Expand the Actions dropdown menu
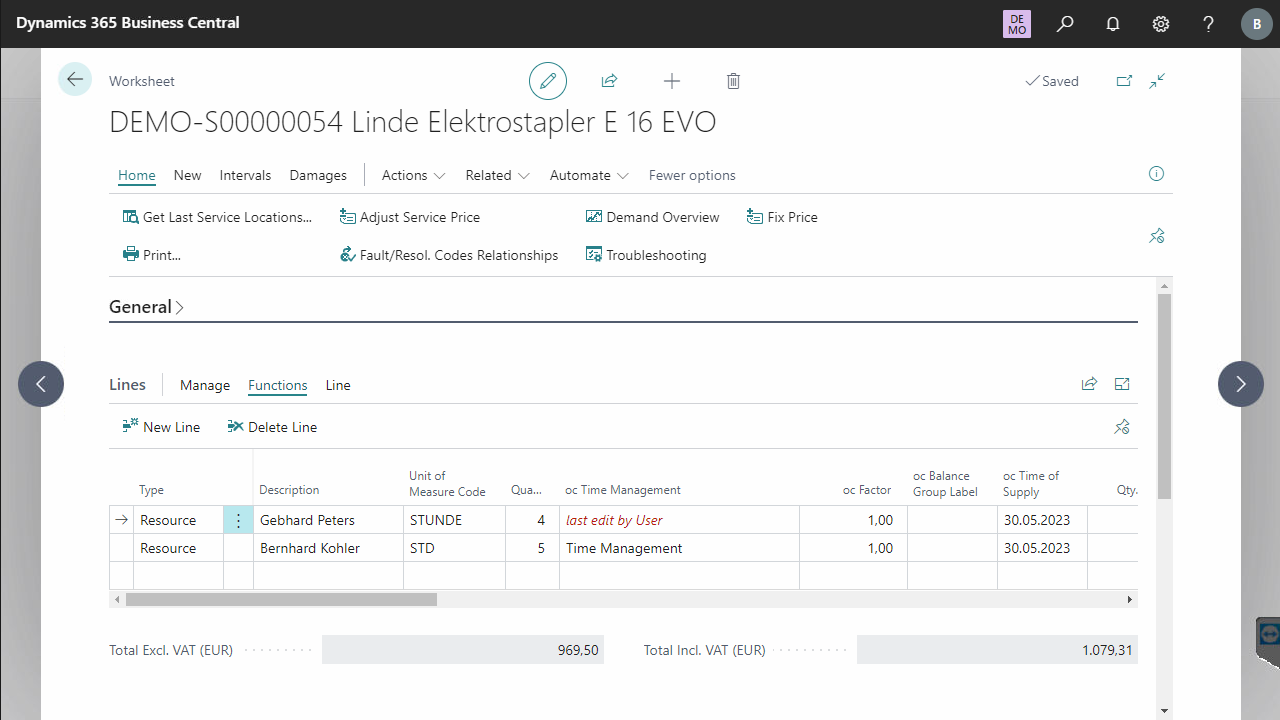This screenshot has width=1280, height=720. coord(414,175)
